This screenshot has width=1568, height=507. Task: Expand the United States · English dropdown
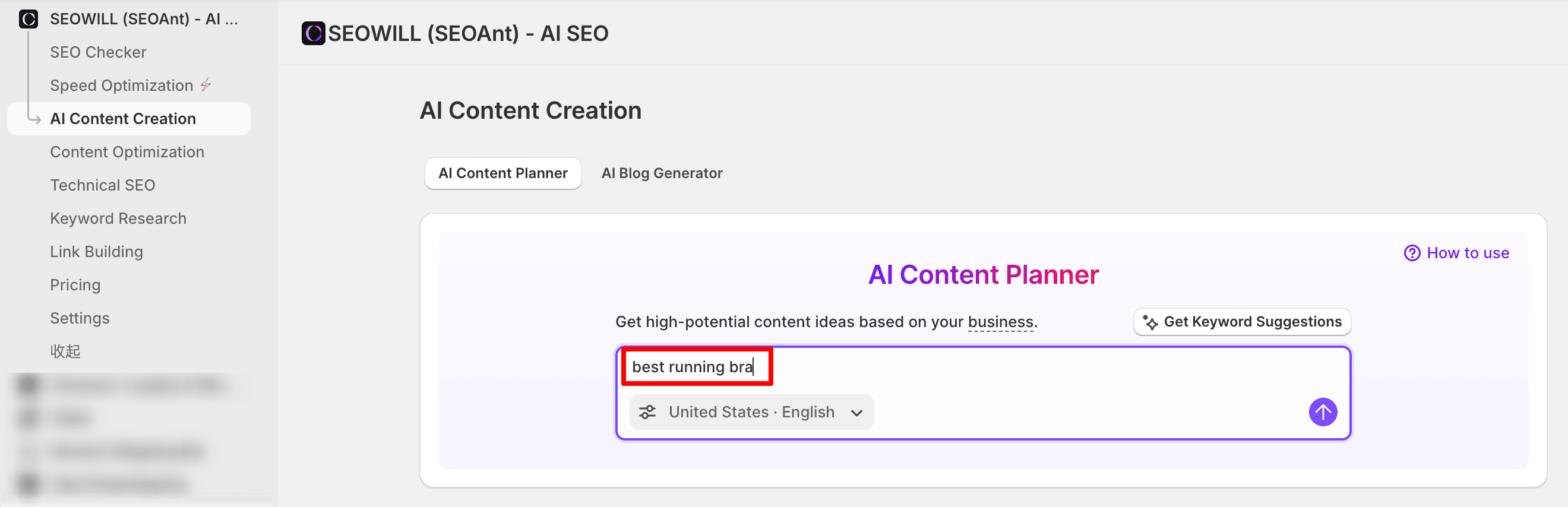[x=752, y=412]
